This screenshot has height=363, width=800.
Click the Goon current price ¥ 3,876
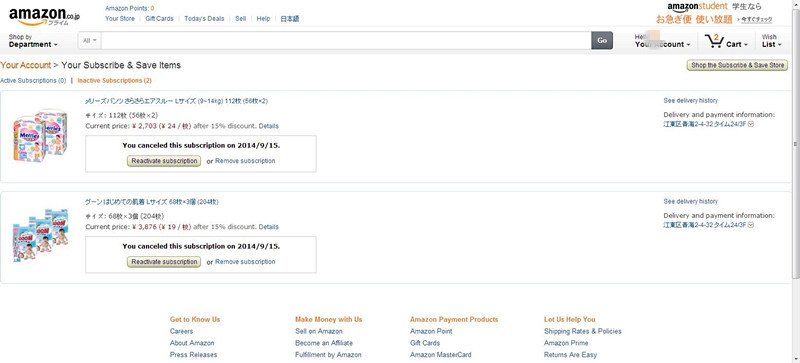tap(144, 227)
